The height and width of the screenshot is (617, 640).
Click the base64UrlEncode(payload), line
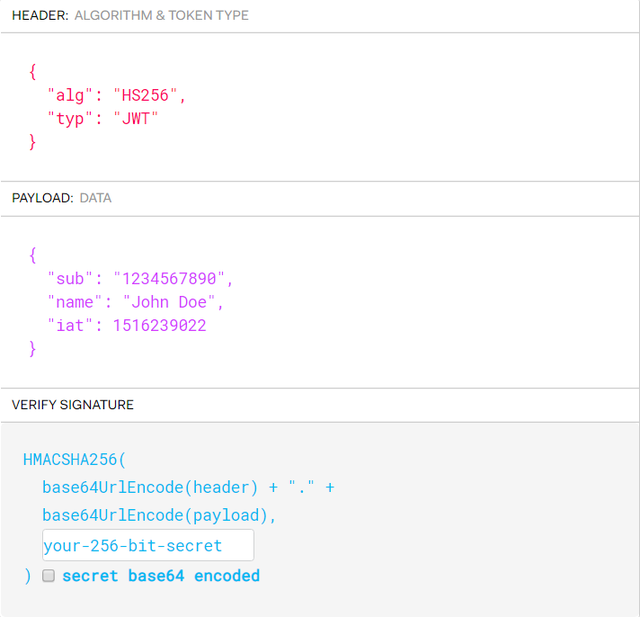(x=159, y=515)
